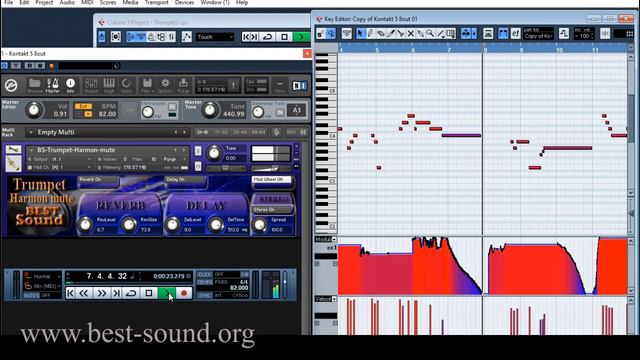640x360 pixels.
Task: Toggle Snap button in Key Editor toolbar
Action: (605, 33)
